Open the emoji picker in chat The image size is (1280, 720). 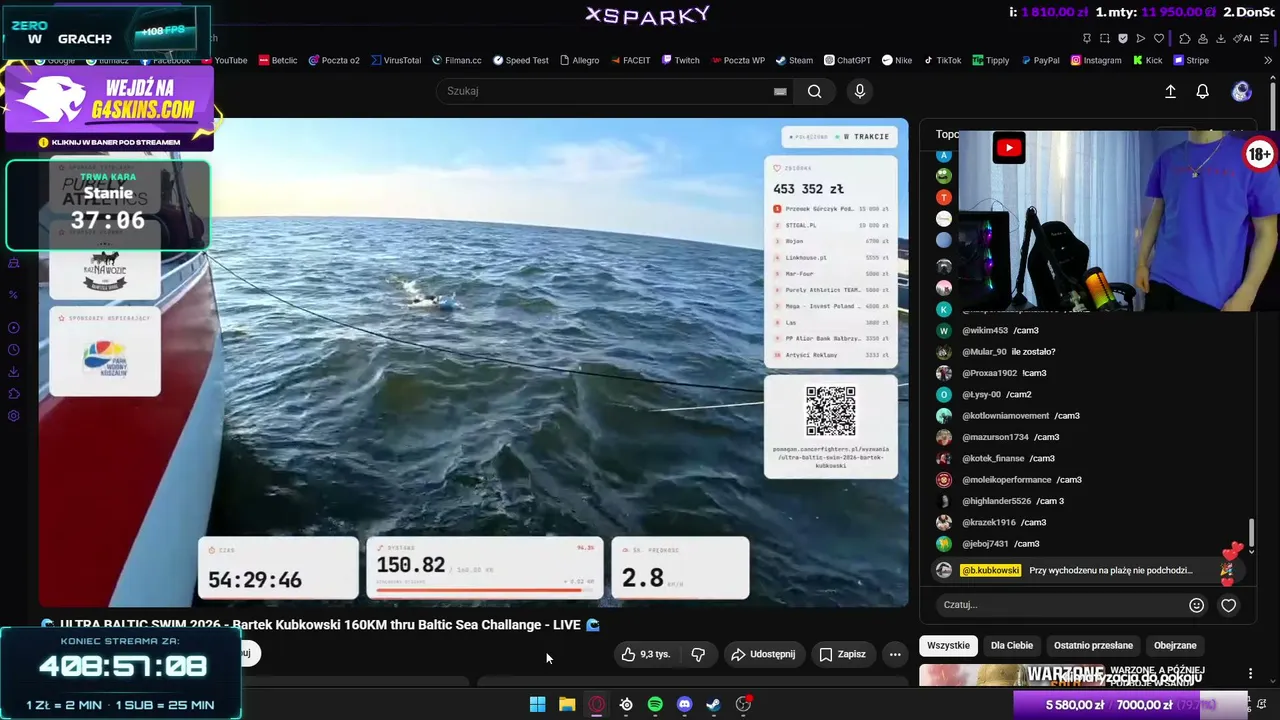click(x=1196, y=605)
